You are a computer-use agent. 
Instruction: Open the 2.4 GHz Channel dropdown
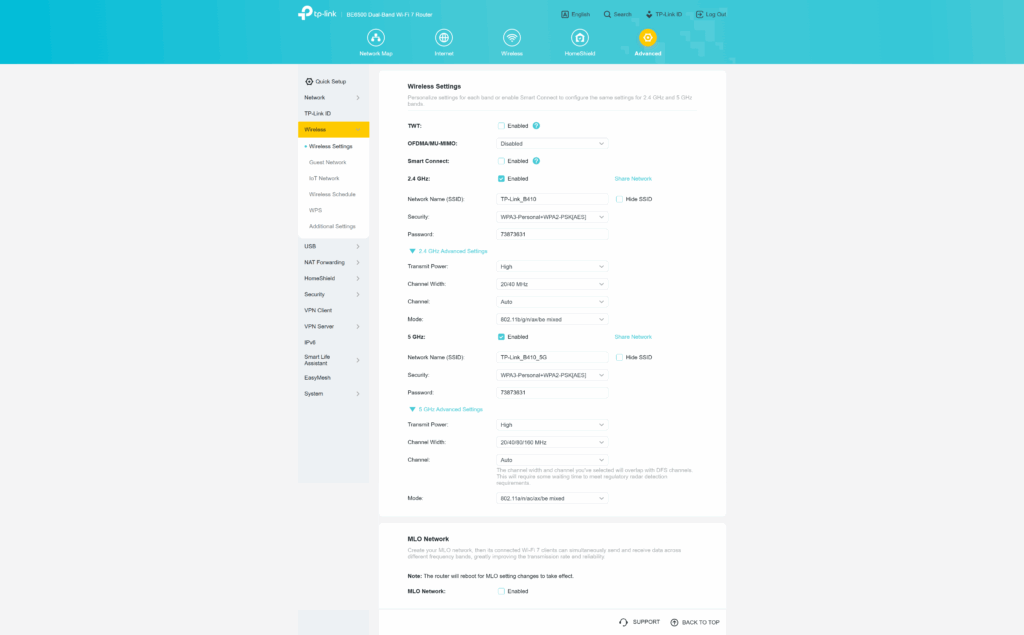pos(552,302)
